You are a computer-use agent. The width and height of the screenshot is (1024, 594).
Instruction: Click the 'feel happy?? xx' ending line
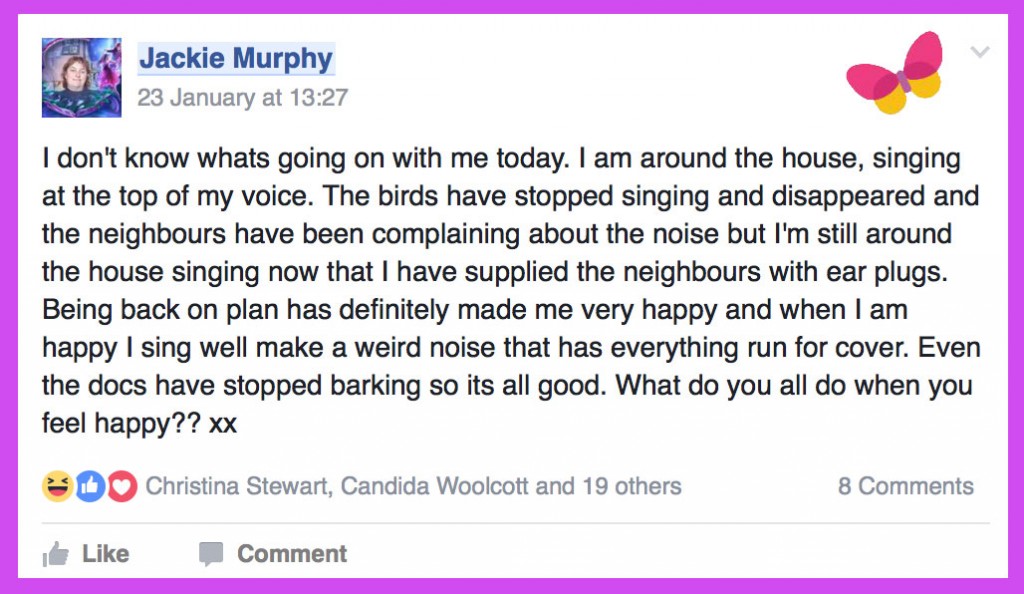pyautogui.click(x=139, y=424)
